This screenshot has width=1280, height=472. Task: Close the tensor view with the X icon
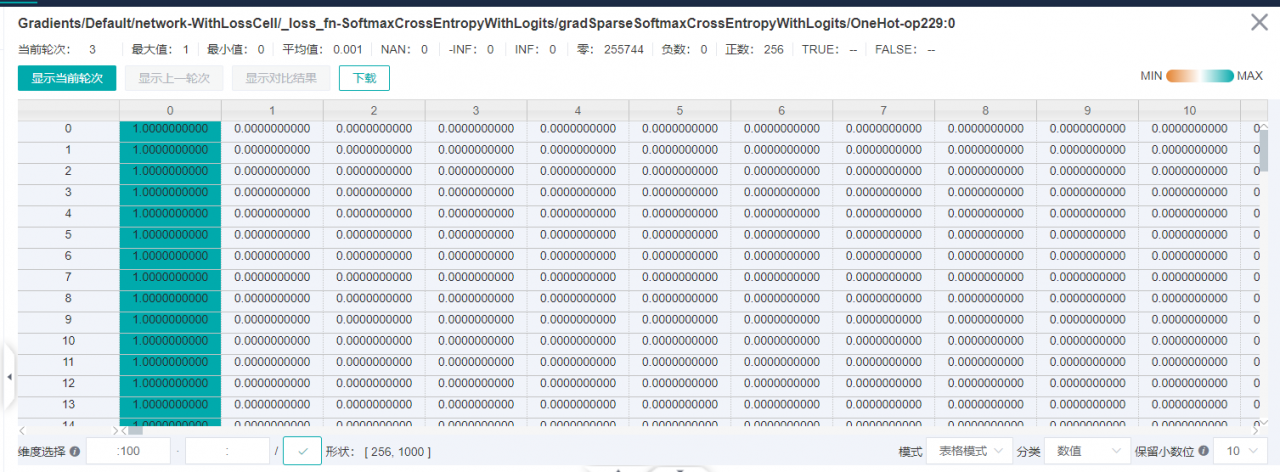click(x=1259, y=22)
